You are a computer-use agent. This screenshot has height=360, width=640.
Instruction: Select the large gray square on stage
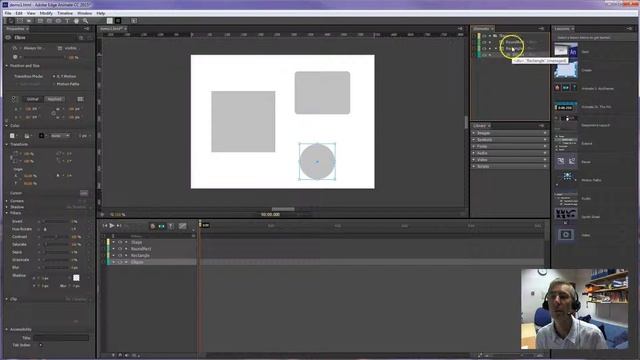pyautogui.click(x=243, y=122)
